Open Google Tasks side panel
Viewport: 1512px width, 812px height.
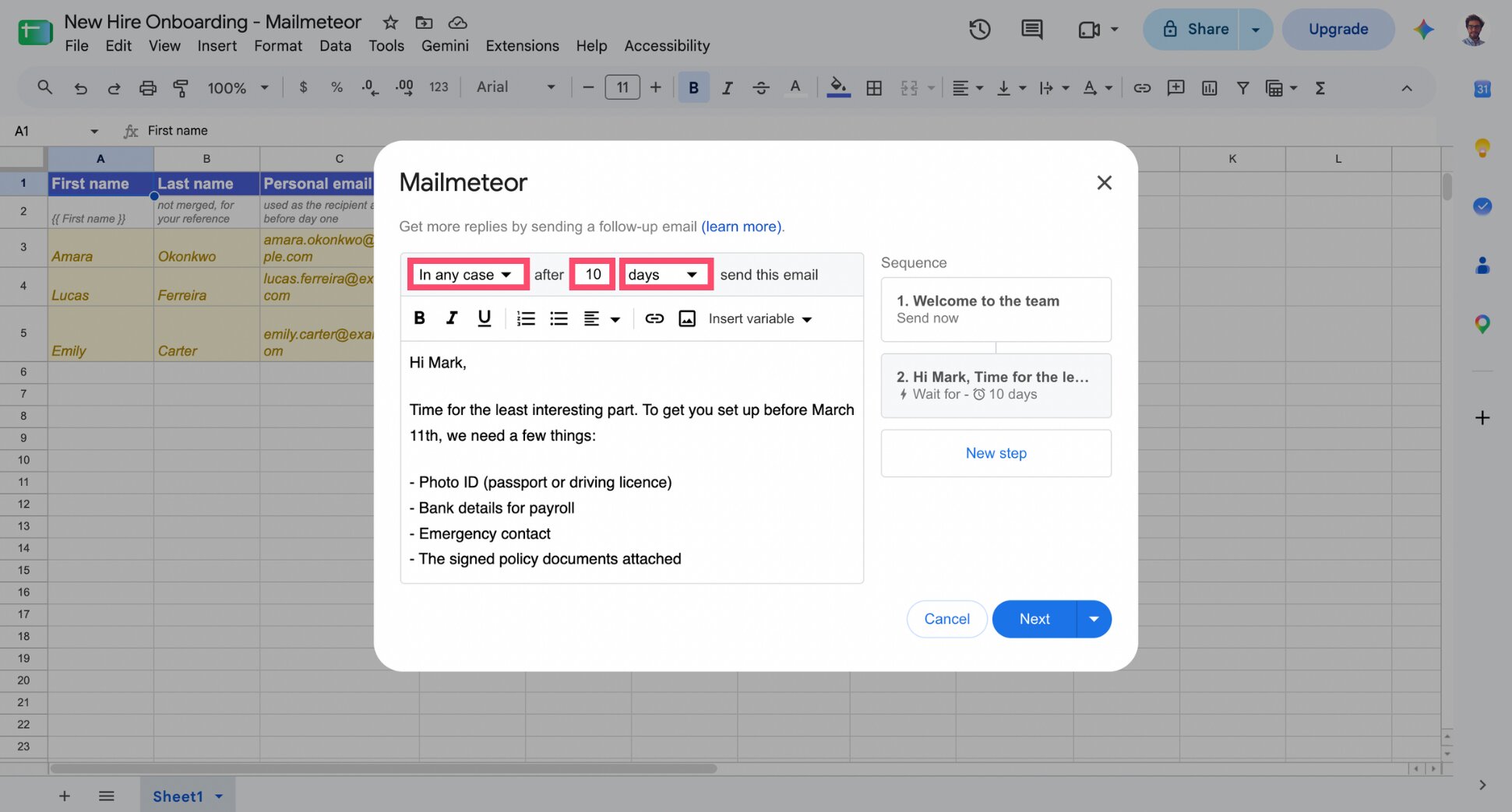pyautogui.click(x=1482, y=206)
